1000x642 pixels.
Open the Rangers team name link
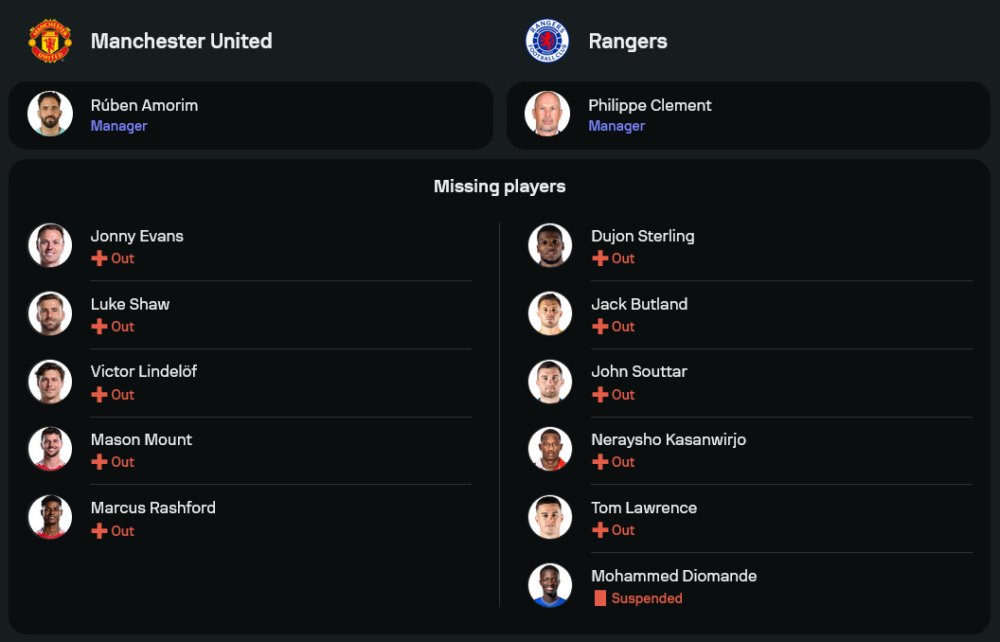(x=627, y=41)
